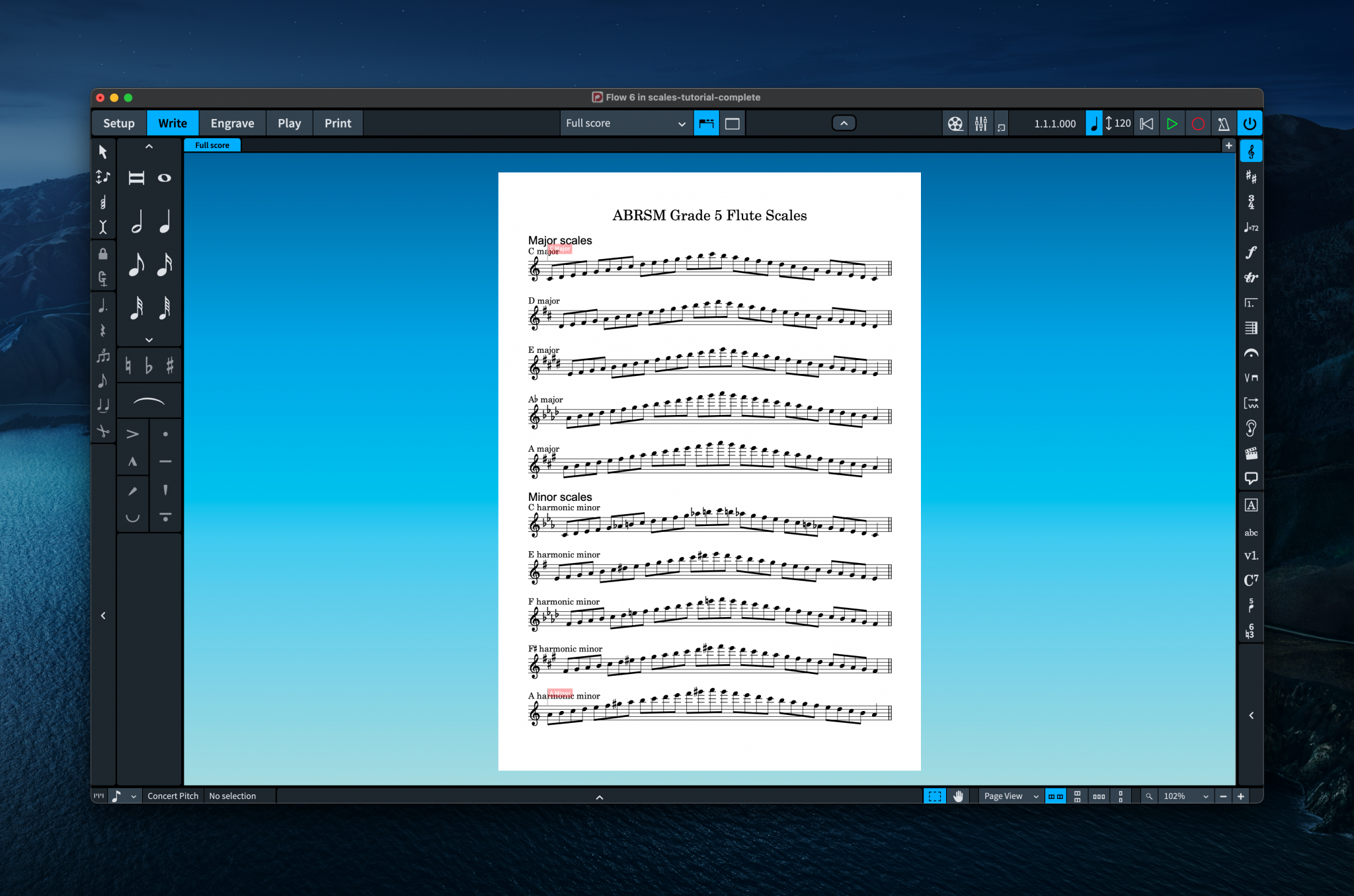This screenshot has width=1354, height=896.
Task: Click the tempo value 120
Action: (x=1123, y=124)
